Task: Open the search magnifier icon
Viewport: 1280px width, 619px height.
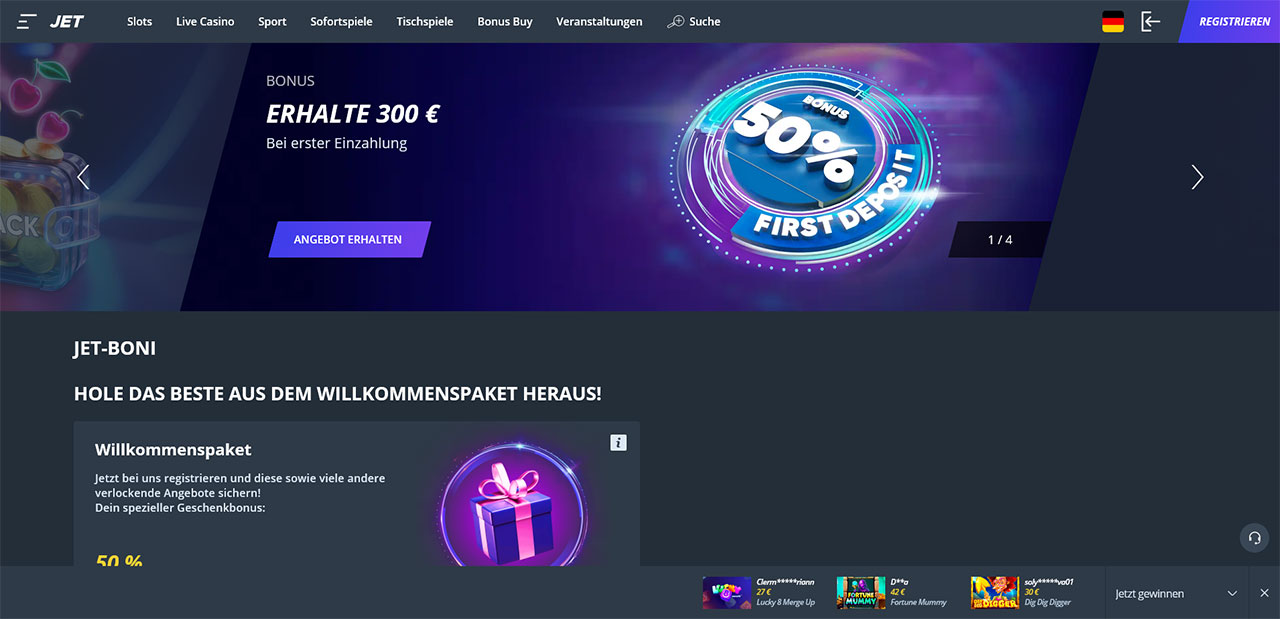Action: pos(676,21)
